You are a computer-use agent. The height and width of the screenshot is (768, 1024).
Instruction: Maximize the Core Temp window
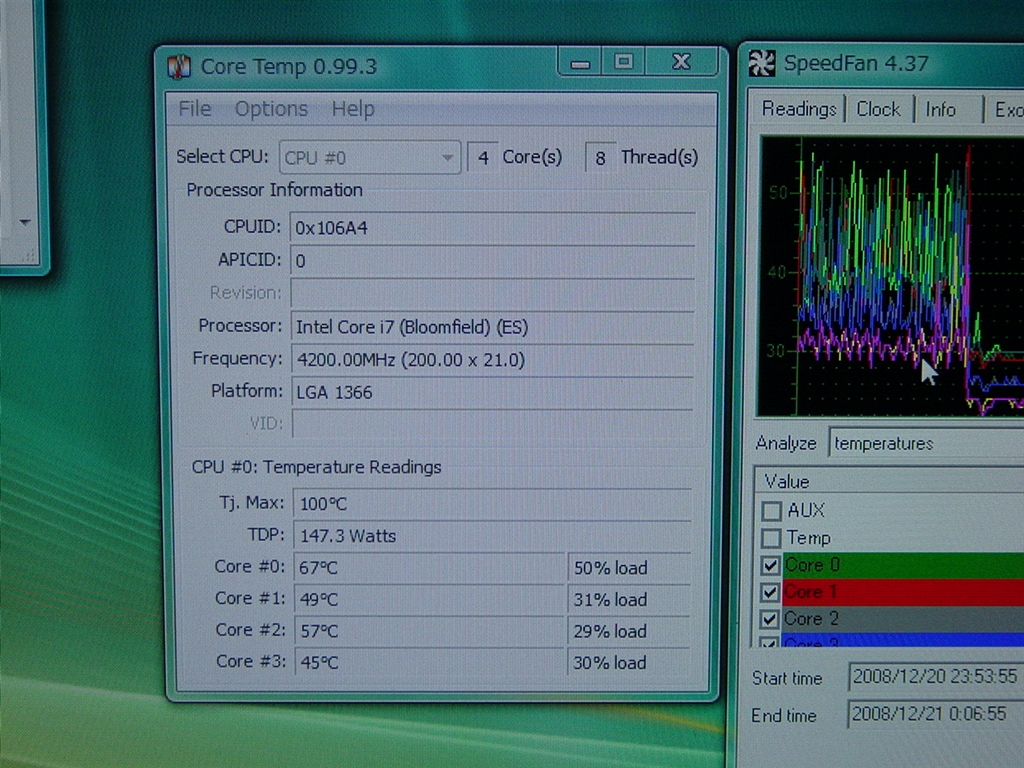[x=624, y=62]
